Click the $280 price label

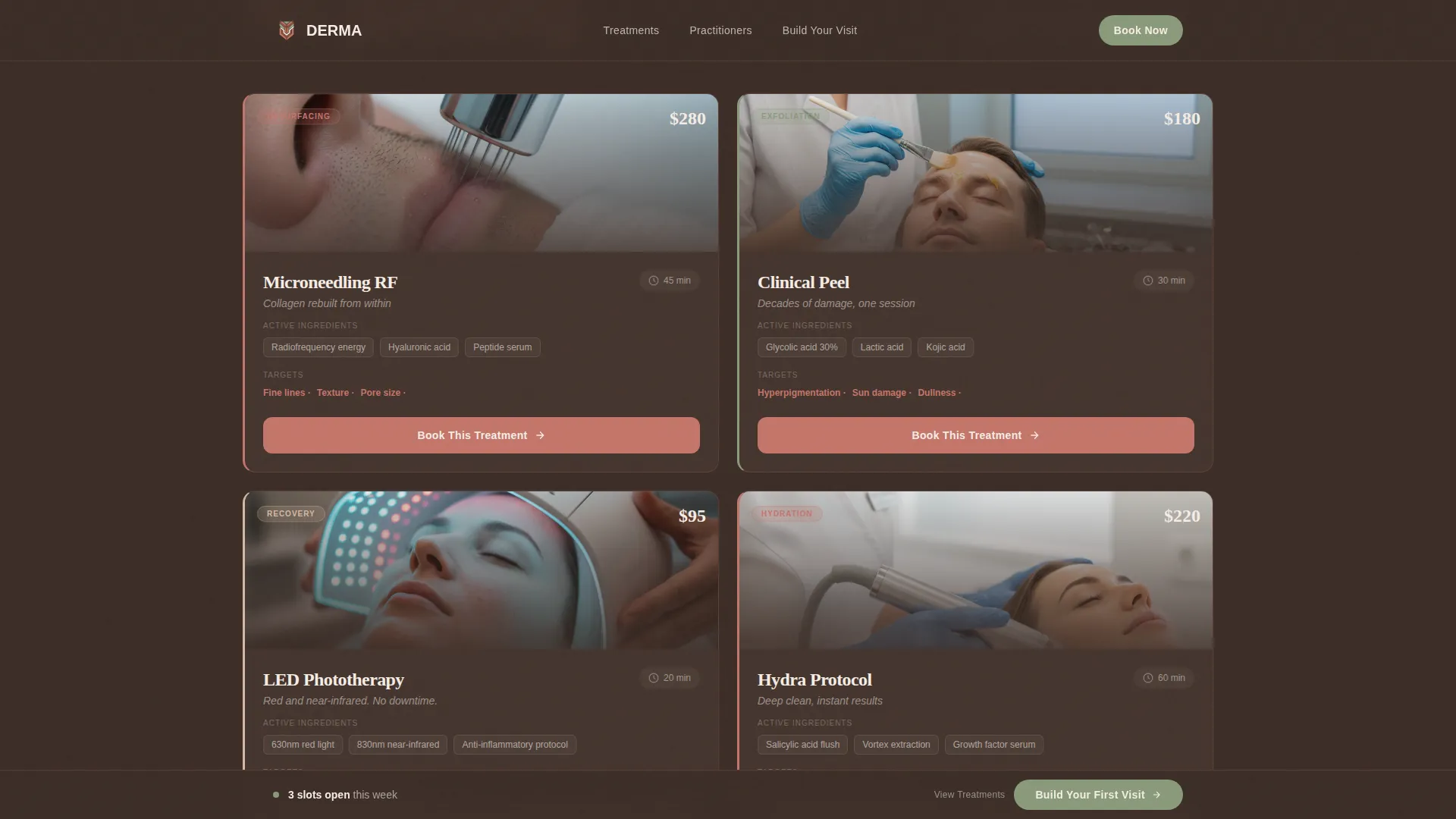click(x=688, y=118)
